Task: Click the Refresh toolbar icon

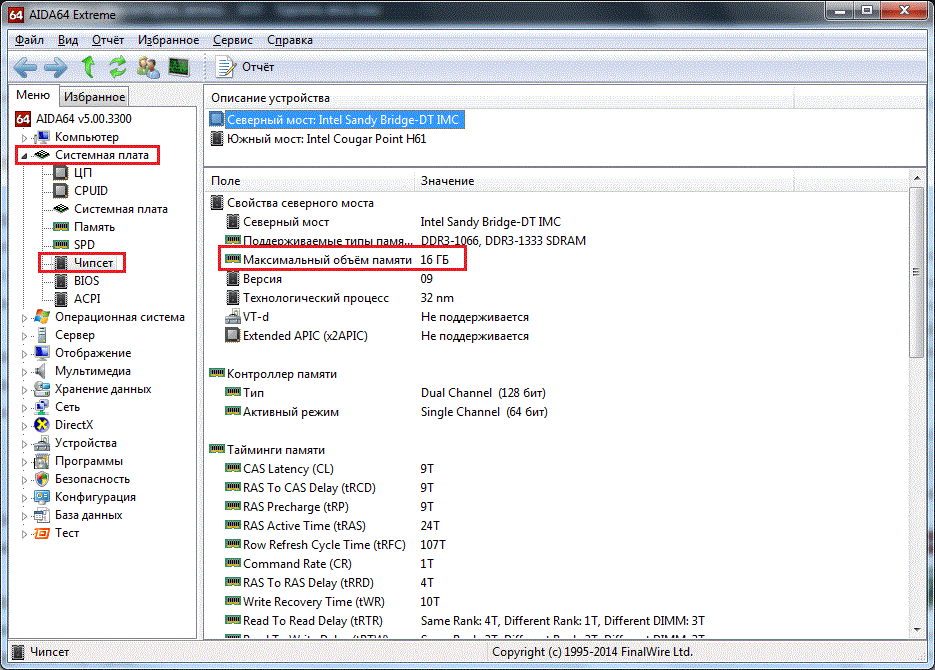Action: (x=117, y=67)
